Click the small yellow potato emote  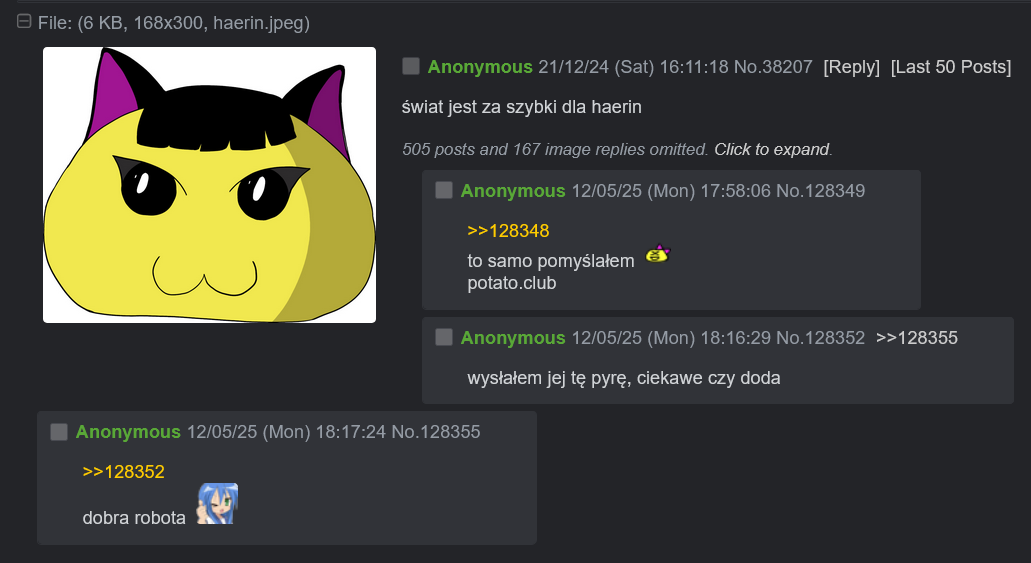click(658, 253)
